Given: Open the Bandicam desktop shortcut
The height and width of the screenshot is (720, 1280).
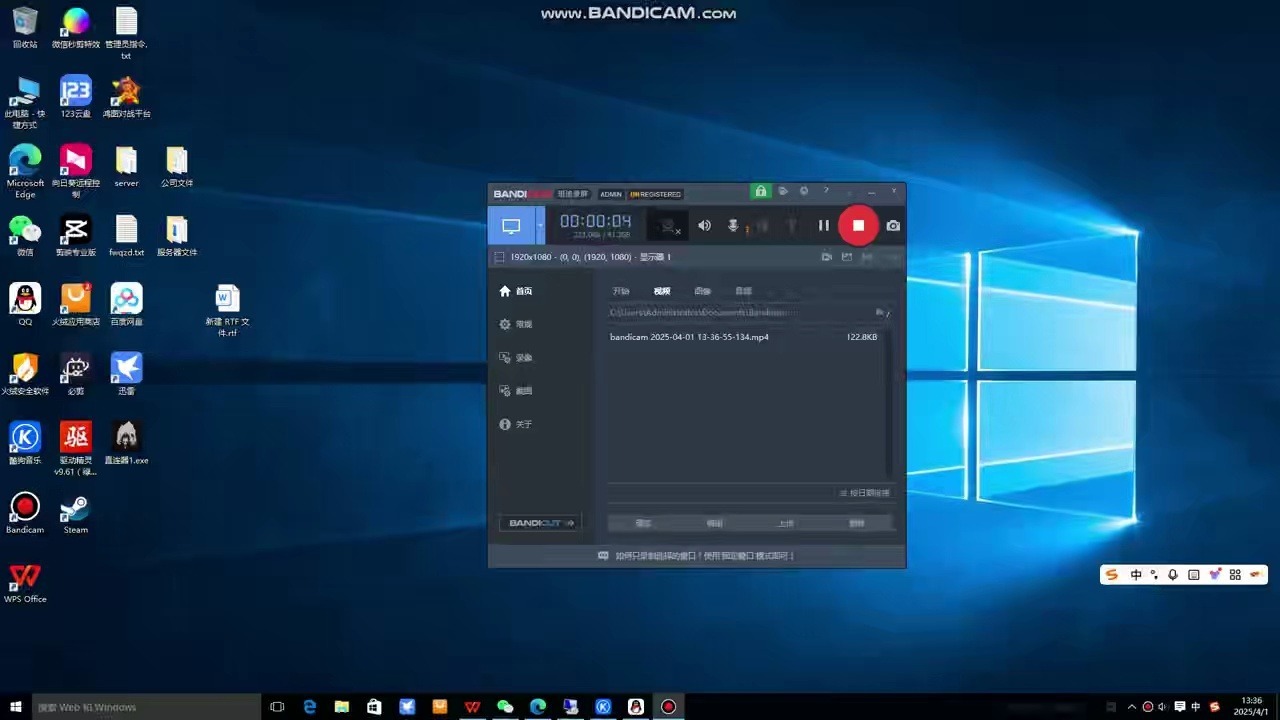Looking at the screenshot, I should click(x=25, y=512).
